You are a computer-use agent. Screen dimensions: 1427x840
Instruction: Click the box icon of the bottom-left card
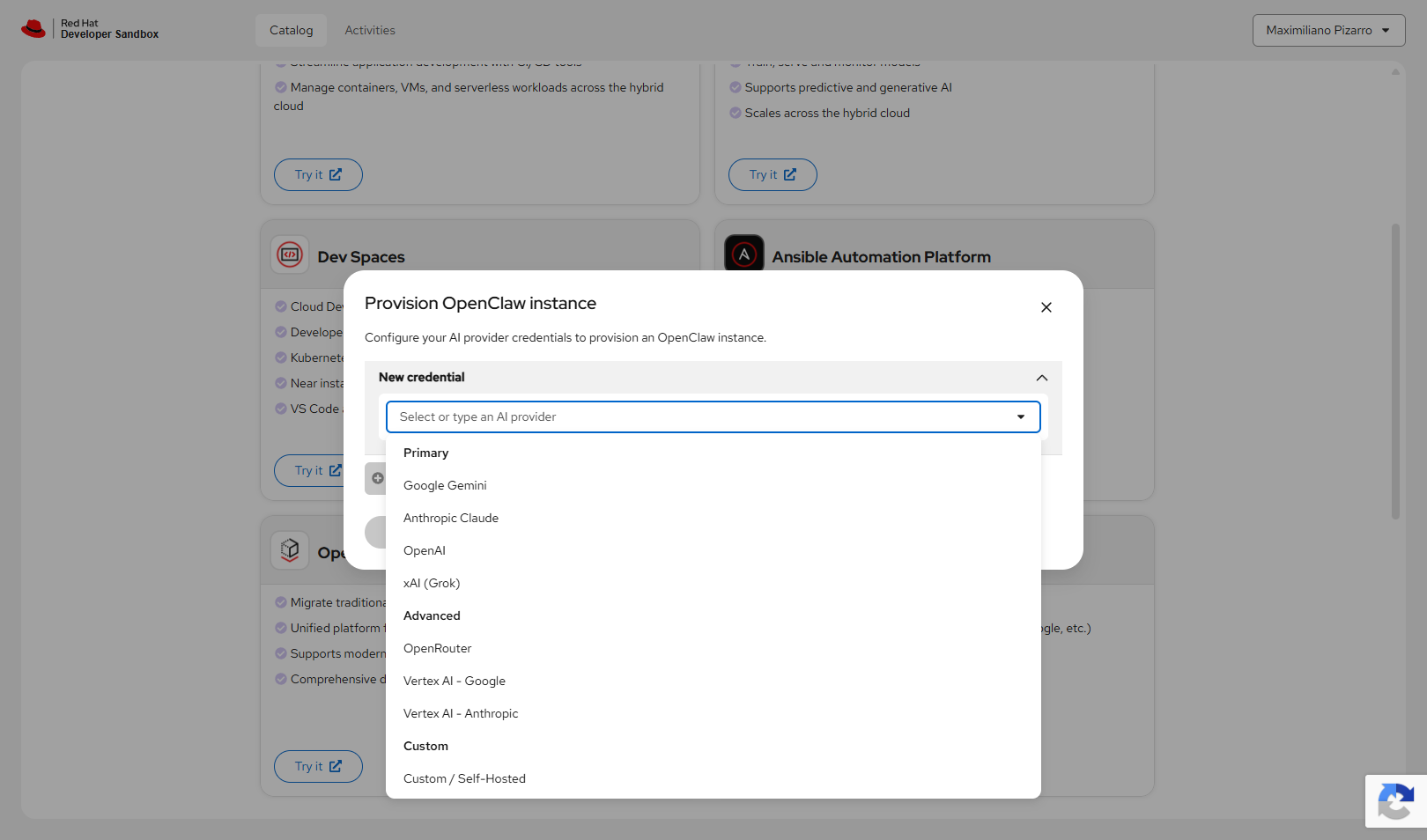pos(290,551)
